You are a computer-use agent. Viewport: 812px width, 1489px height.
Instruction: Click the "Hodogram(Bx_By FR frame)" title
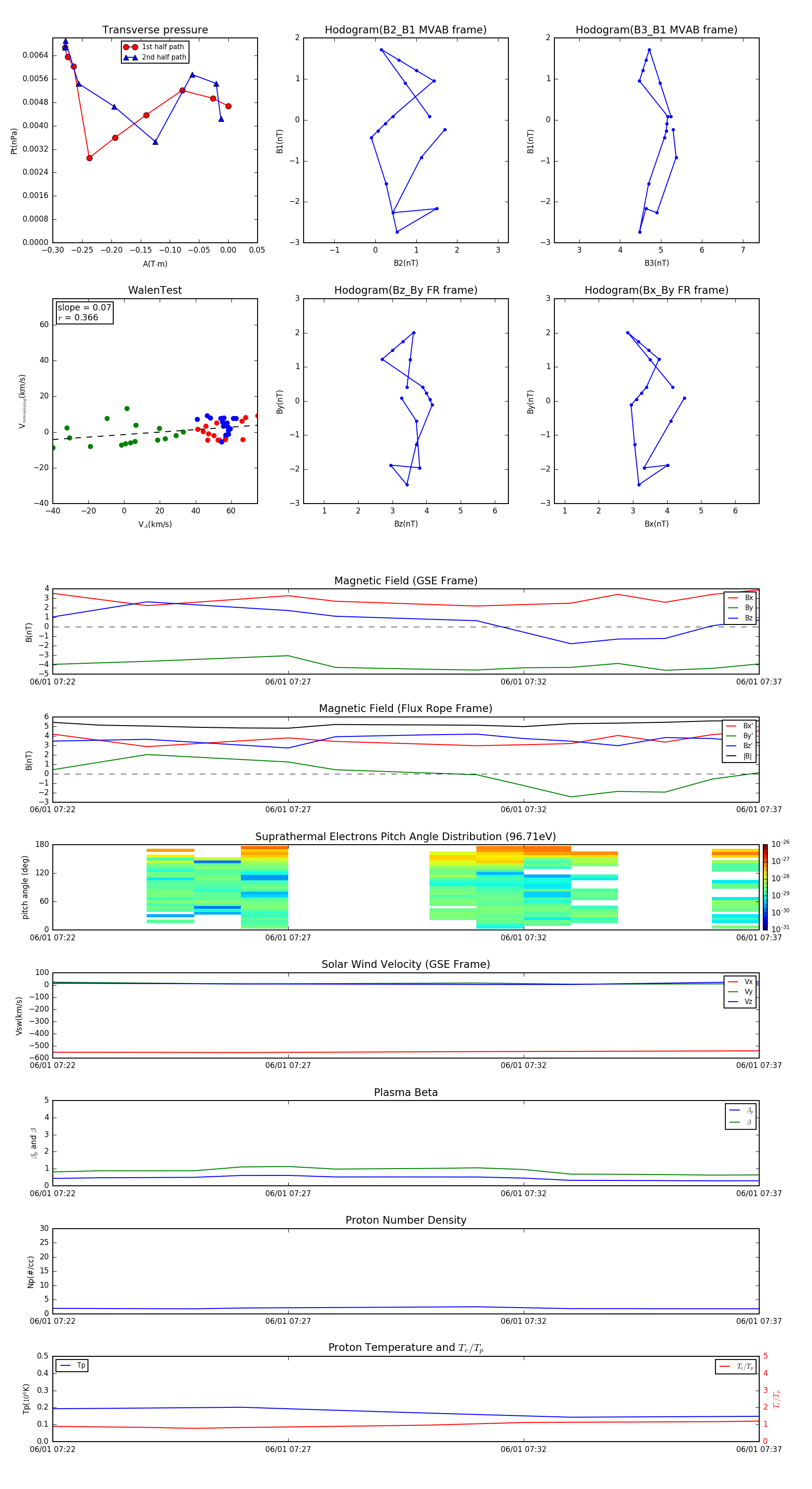point(656,290)
